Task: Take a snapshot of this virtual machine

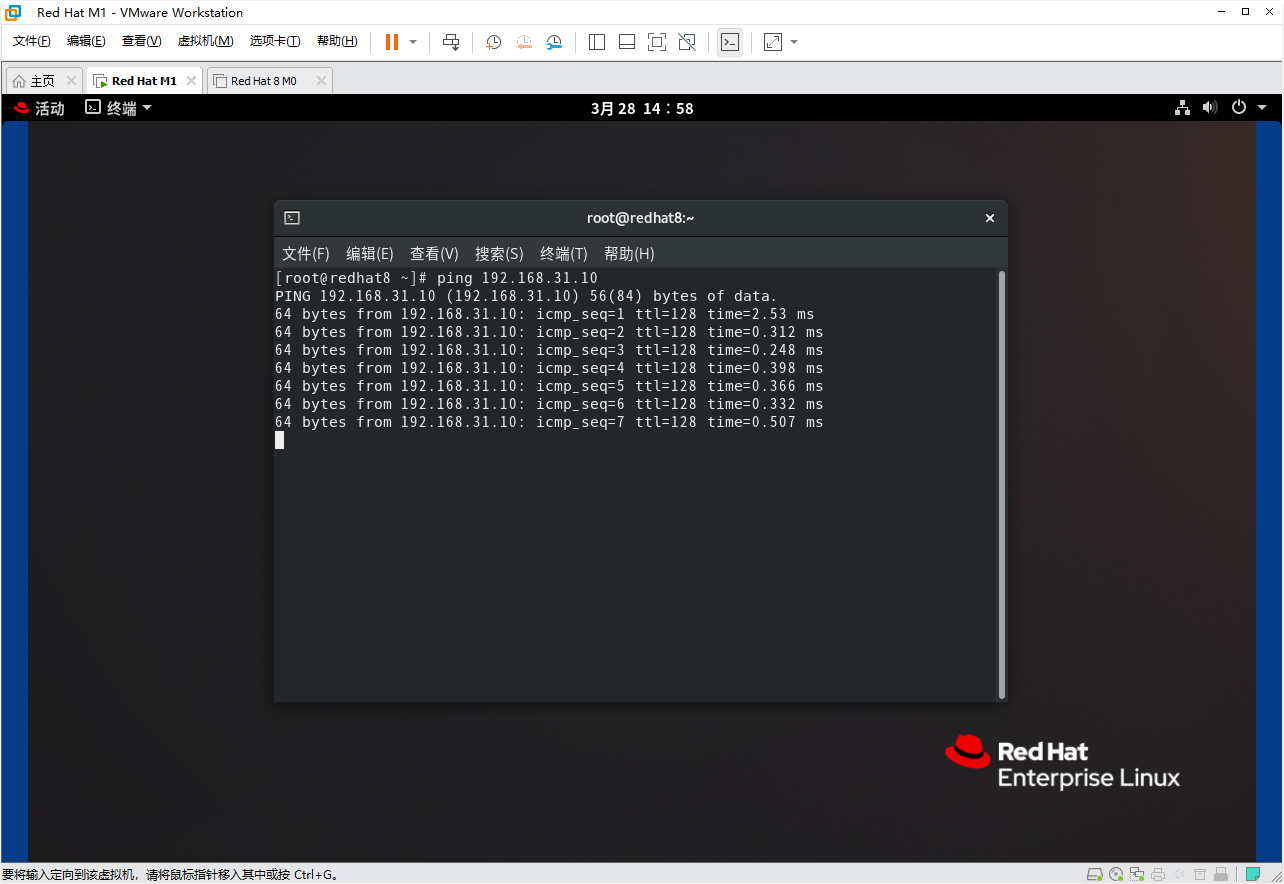Action: 493,42
